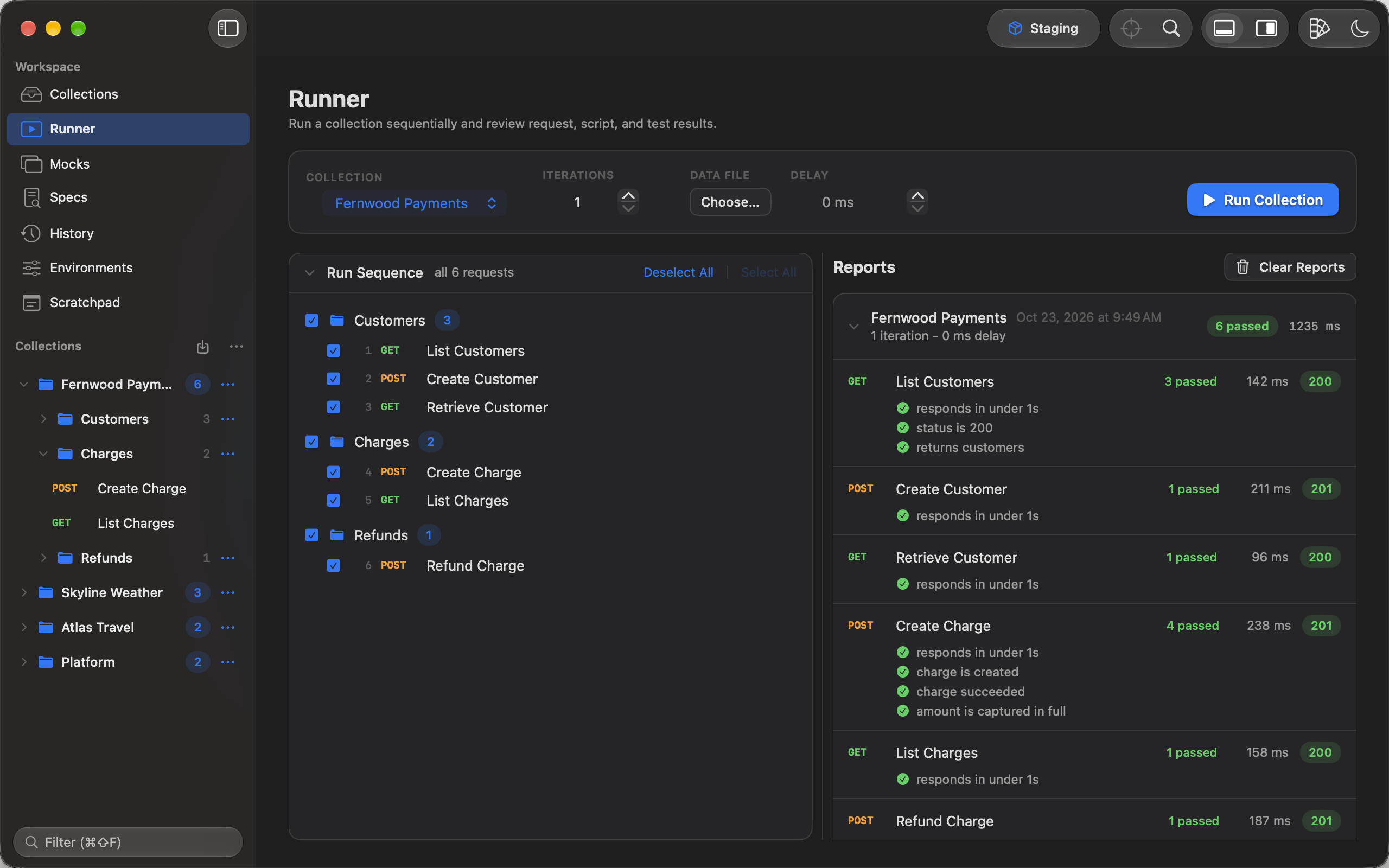Viewport: 1389px width, 868px height.
Task: Open the Fernwood Payments collection dropdown
Action: (415, 203)
